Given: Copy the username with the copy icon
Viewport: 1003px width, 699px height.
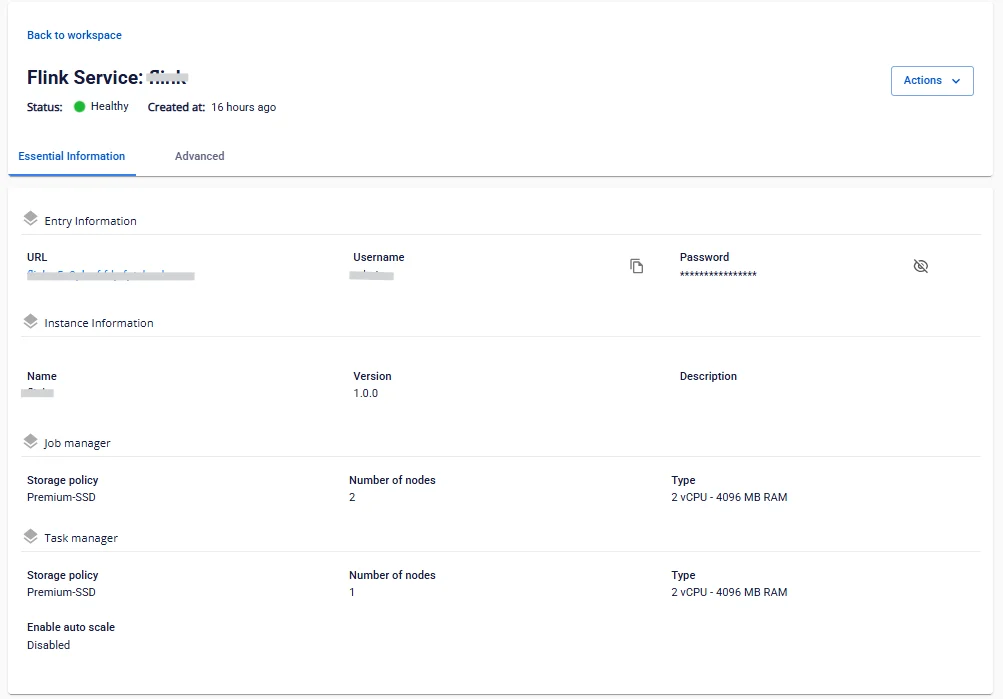Looking at the screenshot, I should [x=636, y=266].
